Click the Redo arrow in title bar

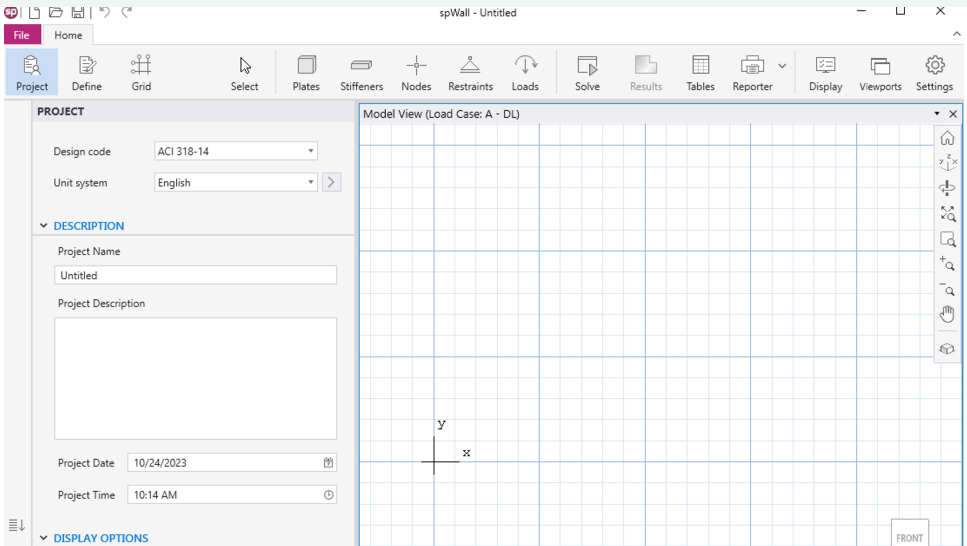point(126,12)
